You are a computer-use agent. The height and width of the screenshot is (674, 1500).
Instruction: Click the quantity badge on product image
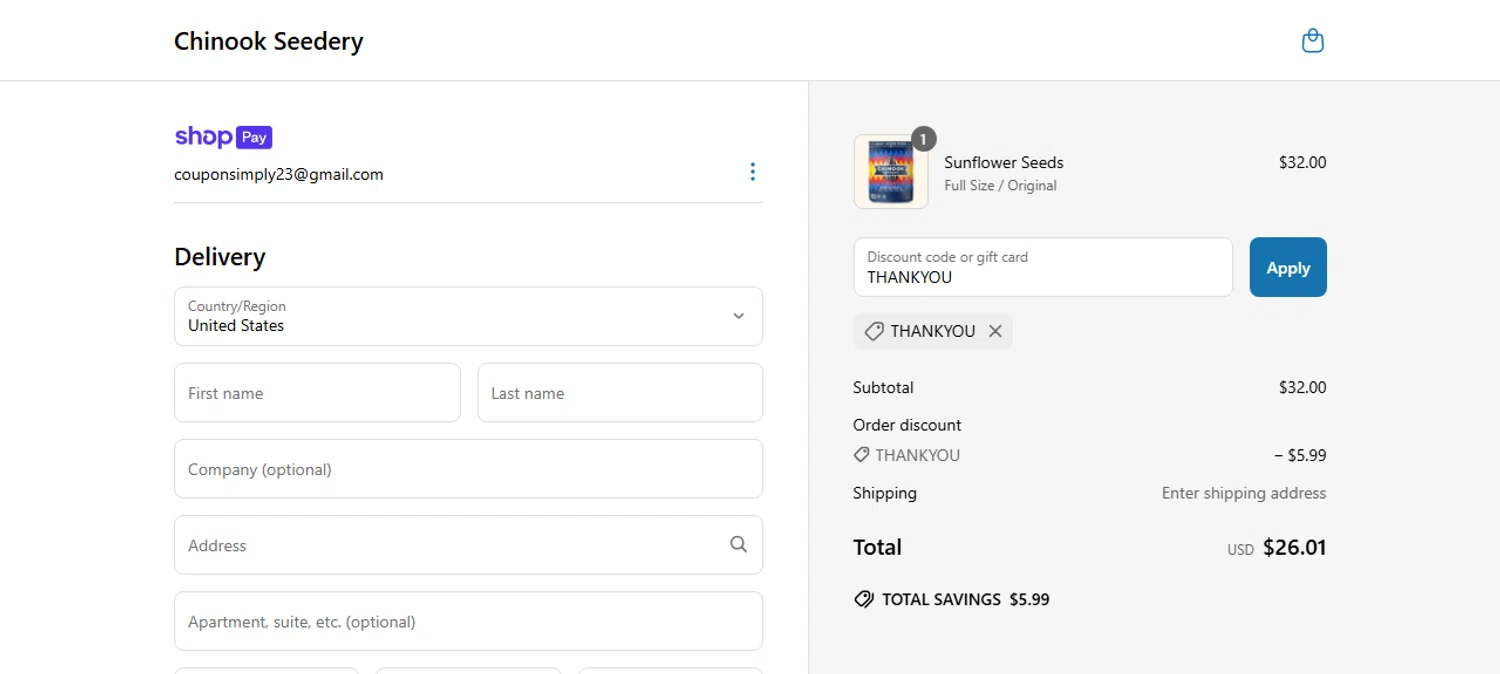924,139
